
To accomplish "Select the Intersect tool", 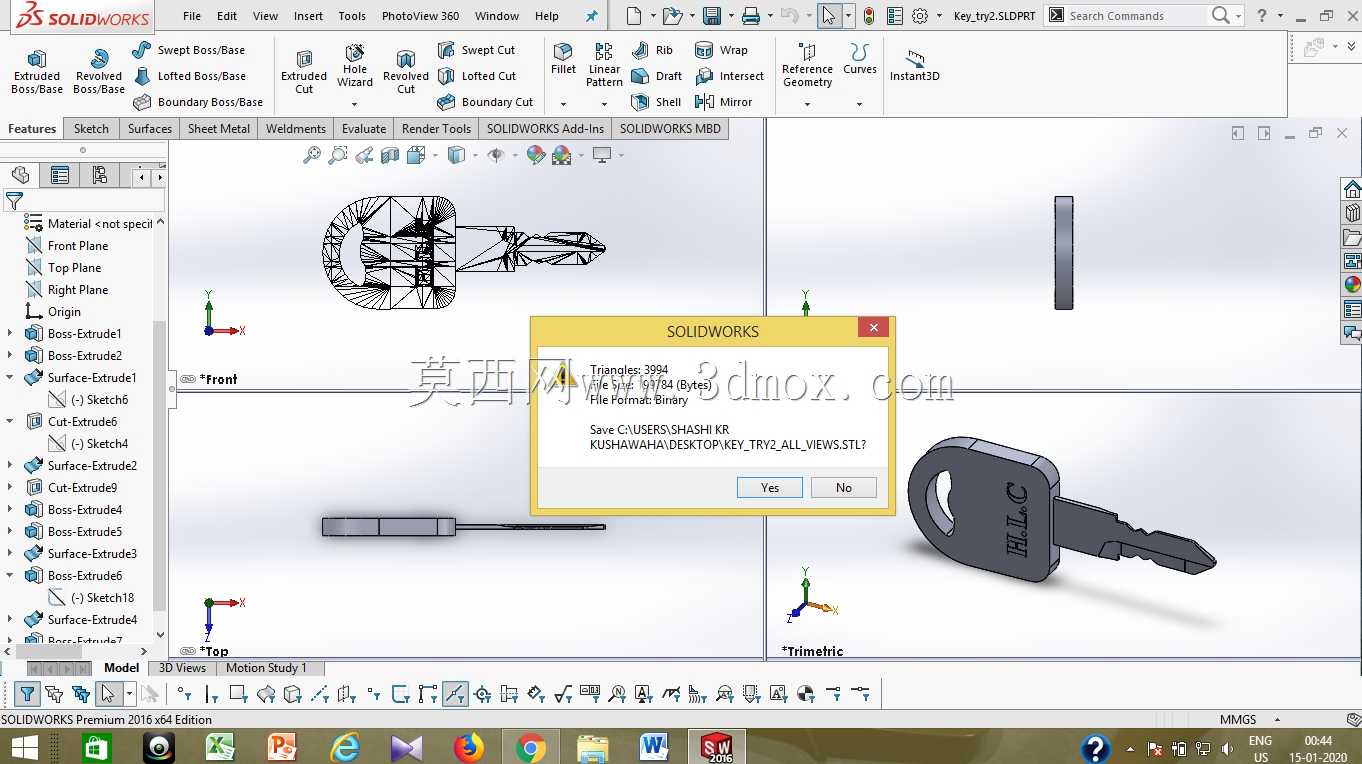I will 729,76.
